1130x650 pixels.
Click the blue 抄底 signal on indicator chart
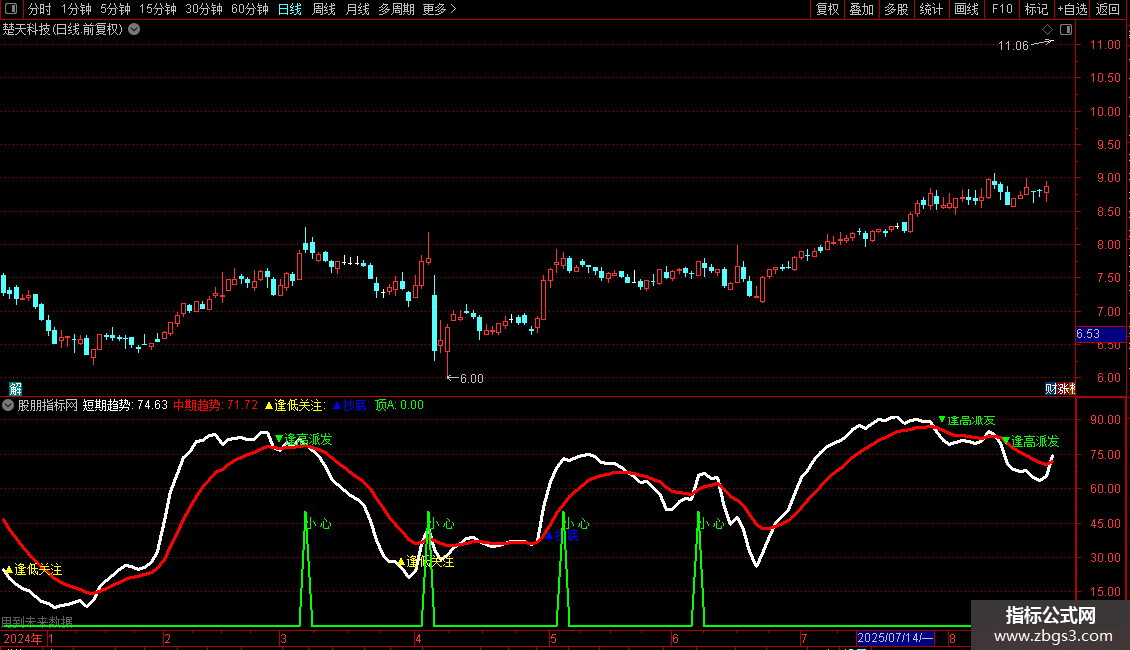tap(562, 535)
